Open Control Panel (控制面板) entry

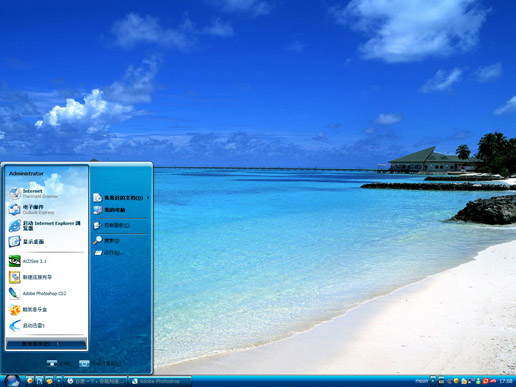121,226
